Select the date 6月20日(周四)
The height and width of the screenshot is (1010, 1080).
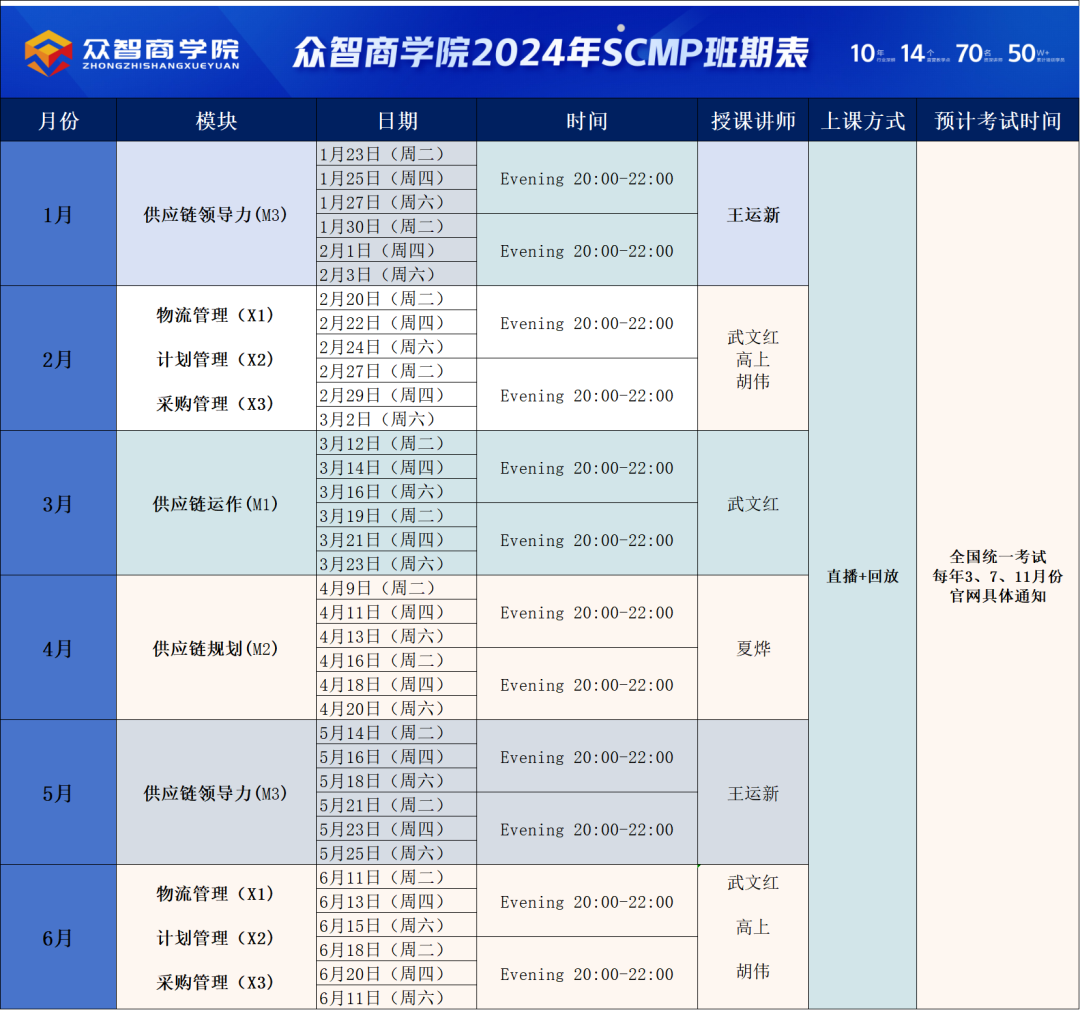[397, 973]
